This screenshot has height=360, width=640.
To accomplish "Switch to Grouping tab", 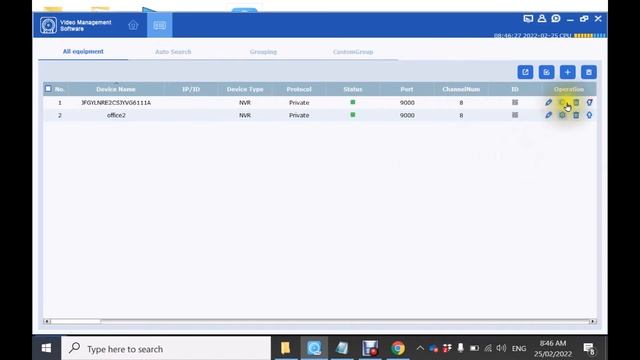I will pos(263,52).
